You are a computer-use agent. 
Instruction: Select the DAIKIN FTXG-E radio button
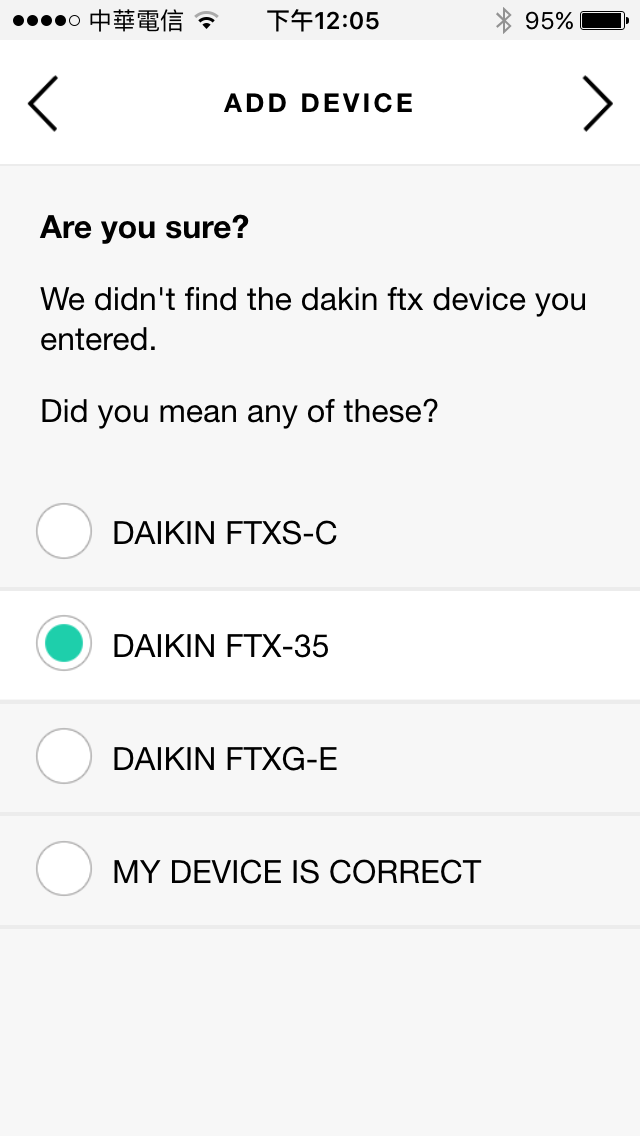(x=64, y=756)
